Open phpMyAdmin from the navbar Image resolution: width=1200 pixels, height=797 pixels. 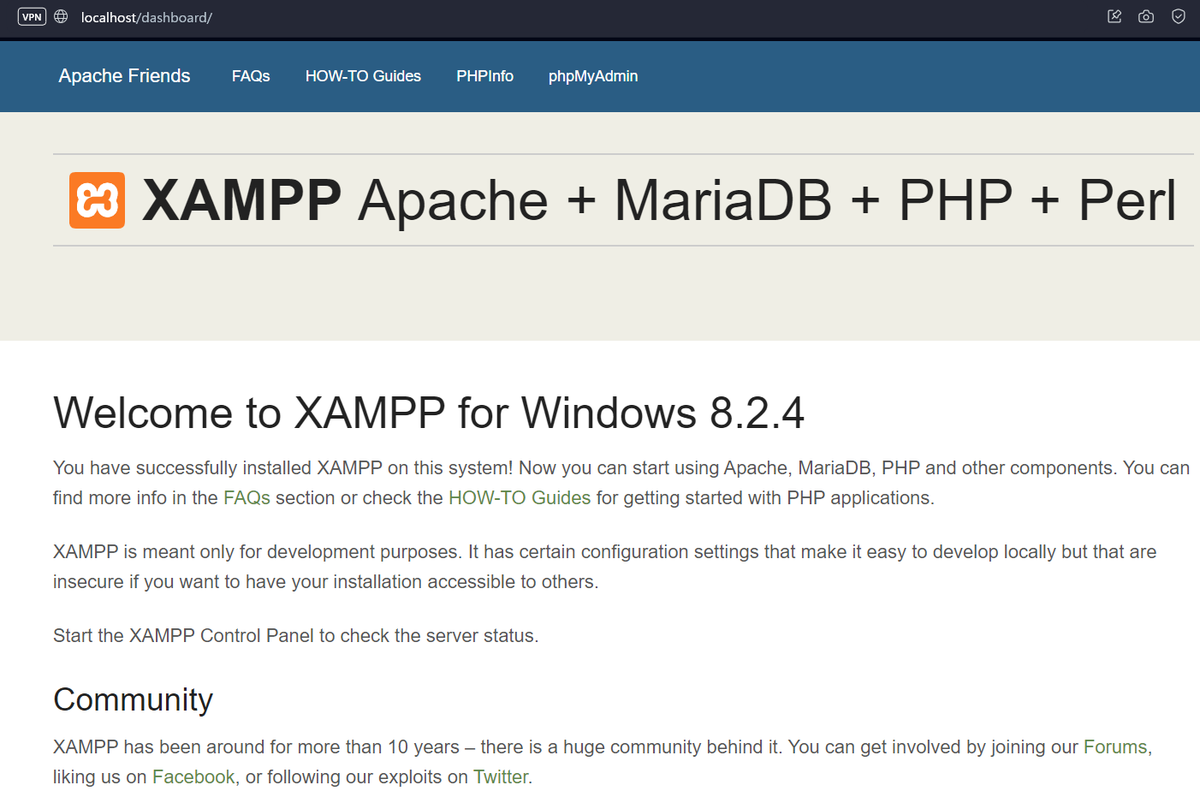tap(593, 76)
